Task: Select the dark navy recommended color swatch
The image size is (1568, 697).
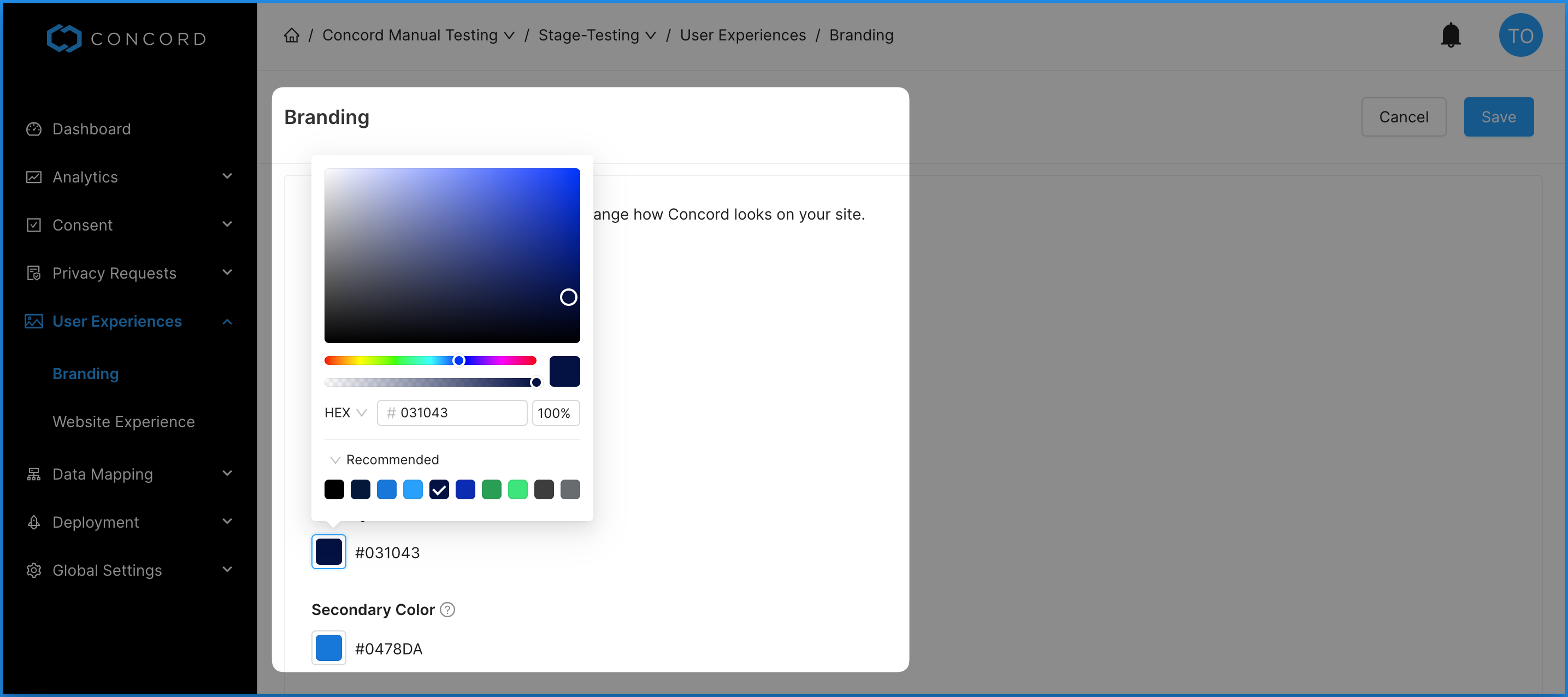Action: click(x=359, y=489)
